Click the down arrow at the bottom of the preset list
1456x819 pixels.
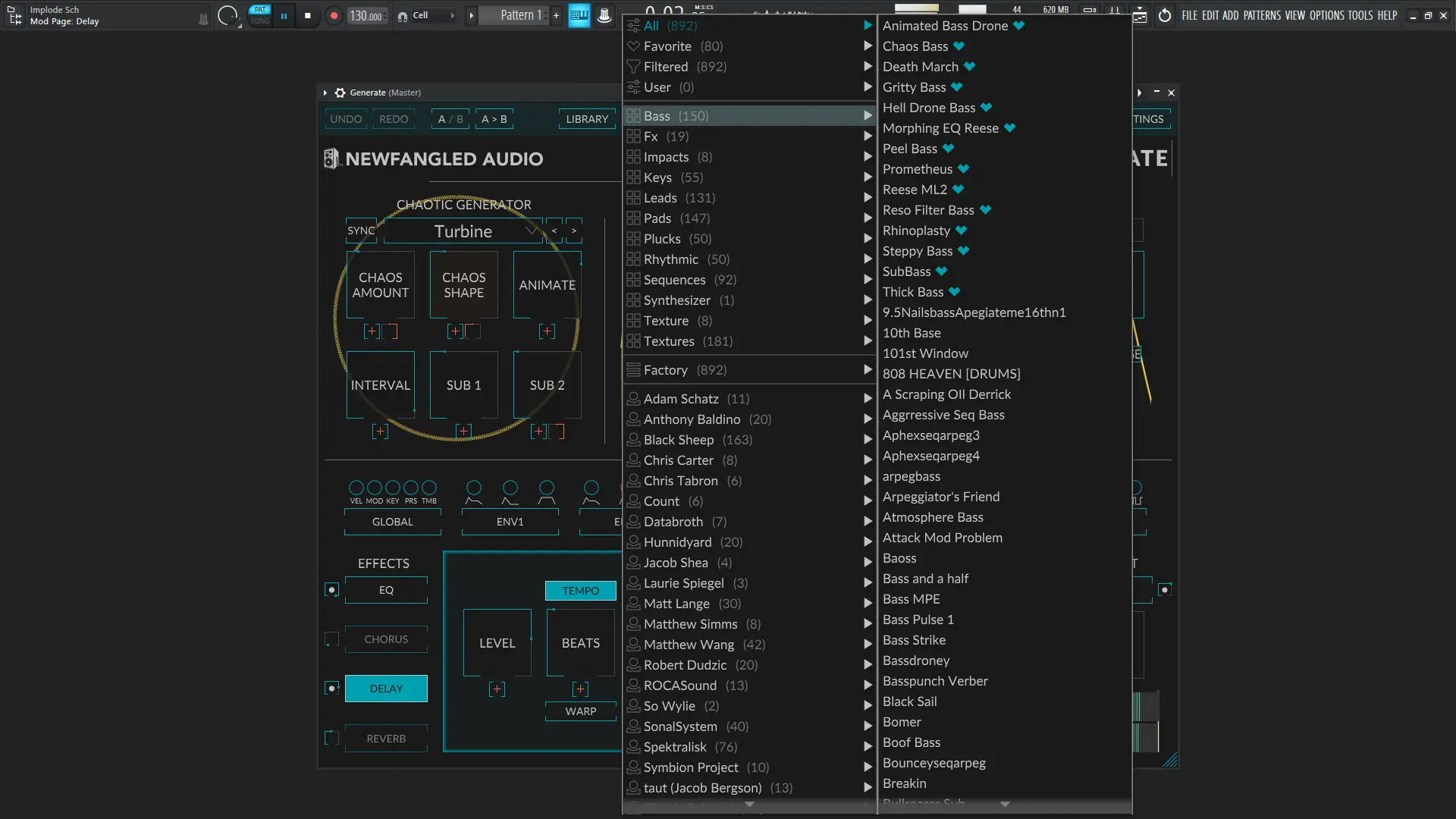coord(1005,804)
